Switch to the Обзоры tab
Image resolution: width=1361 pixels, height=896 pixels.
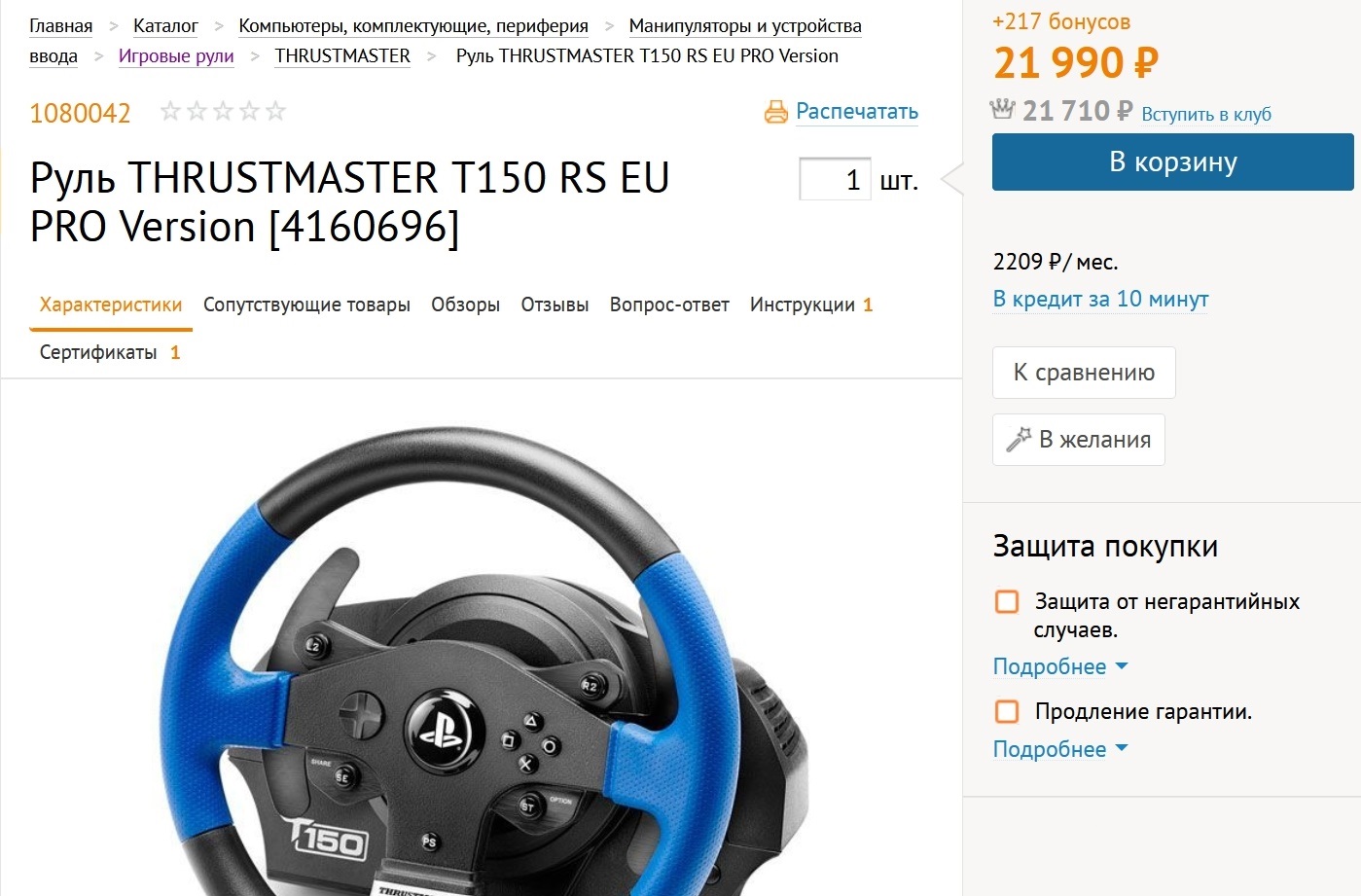pyautogui.click(x=465, y=305)
